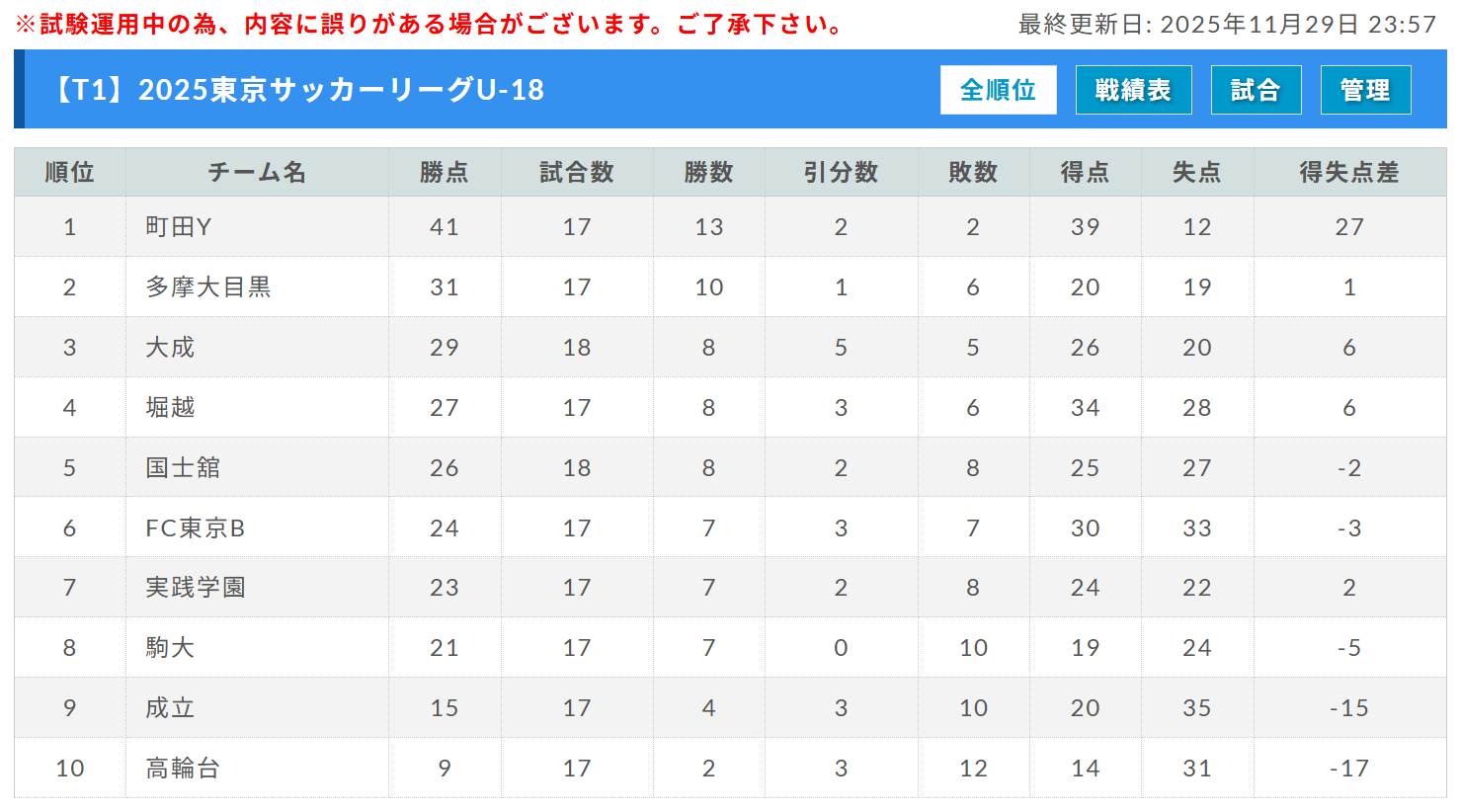Click the 順位 column header

[x=69, y=173]
